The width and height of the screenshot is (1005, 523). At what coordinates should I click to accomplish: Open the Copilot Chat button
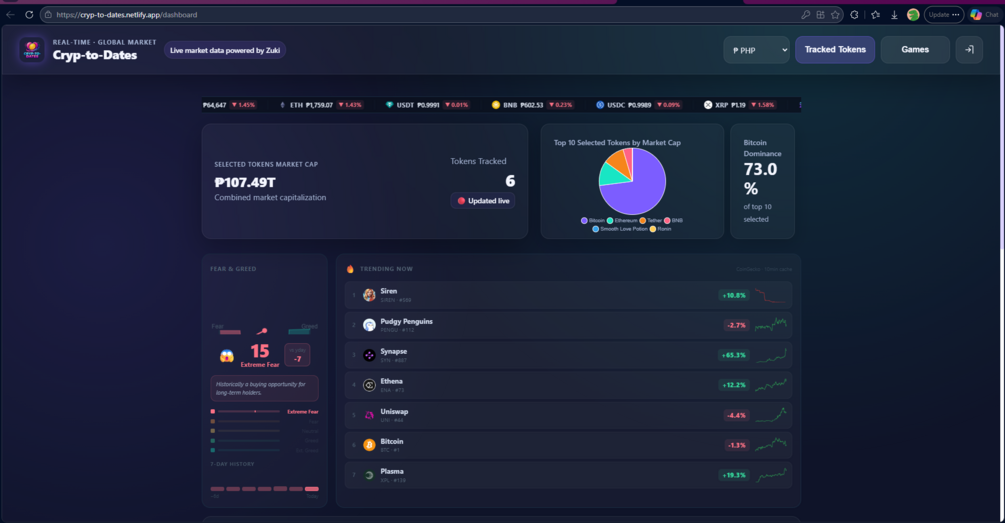click(984, 14)
